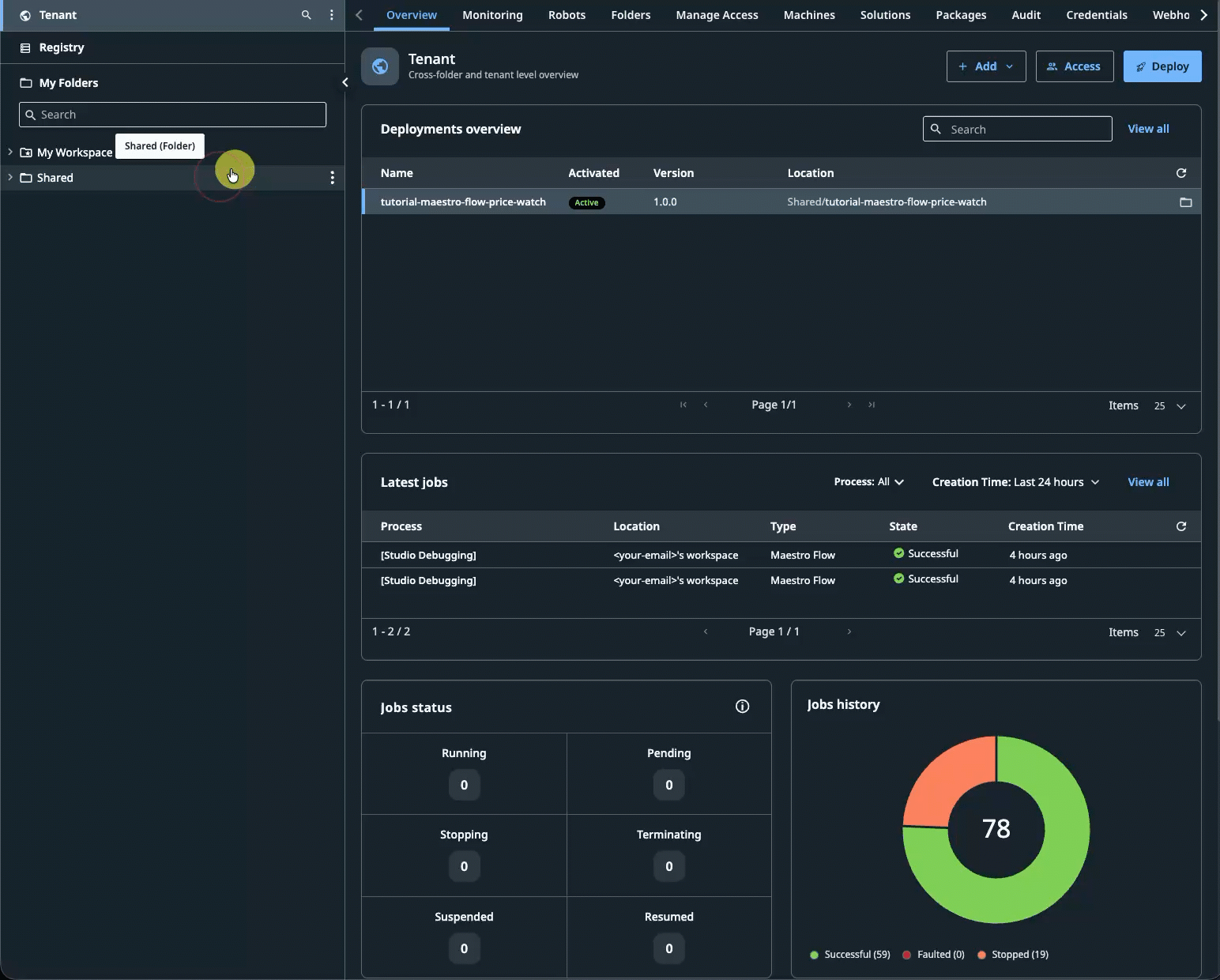Go to last page in Deployments pagination
Viewport: 1220px width, 980px height.
point(872,405)
